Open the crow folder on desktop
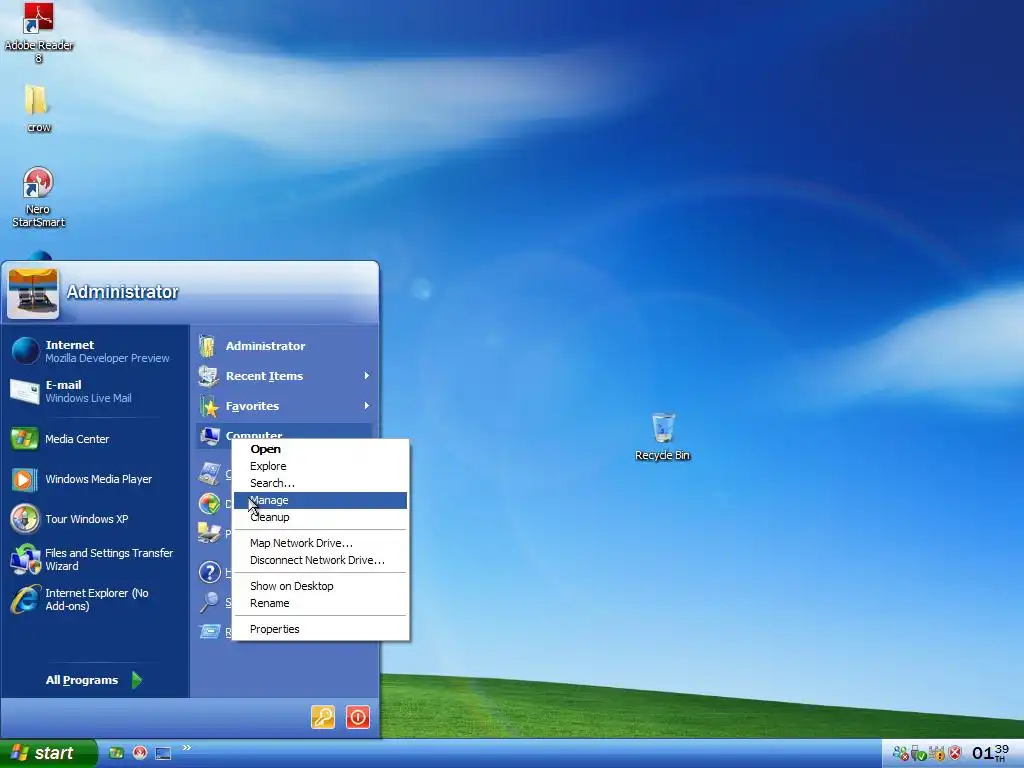This screenshot has height=768, width=1024. pyautogui.click(x=38, y=108)
